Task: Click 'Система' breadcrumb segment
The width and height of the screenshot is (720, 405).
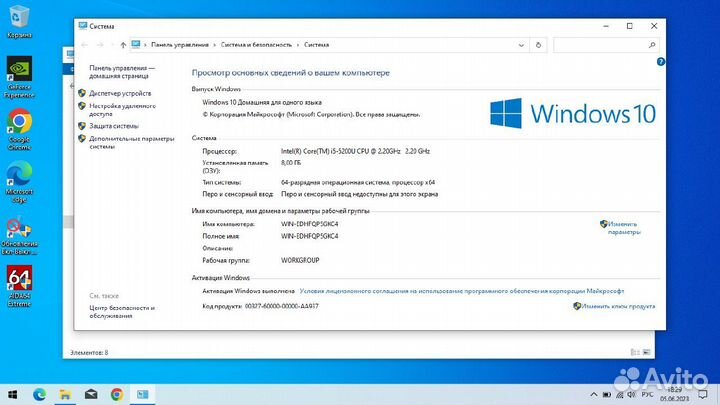Action: pyautogui.click(x=316, y=45)
